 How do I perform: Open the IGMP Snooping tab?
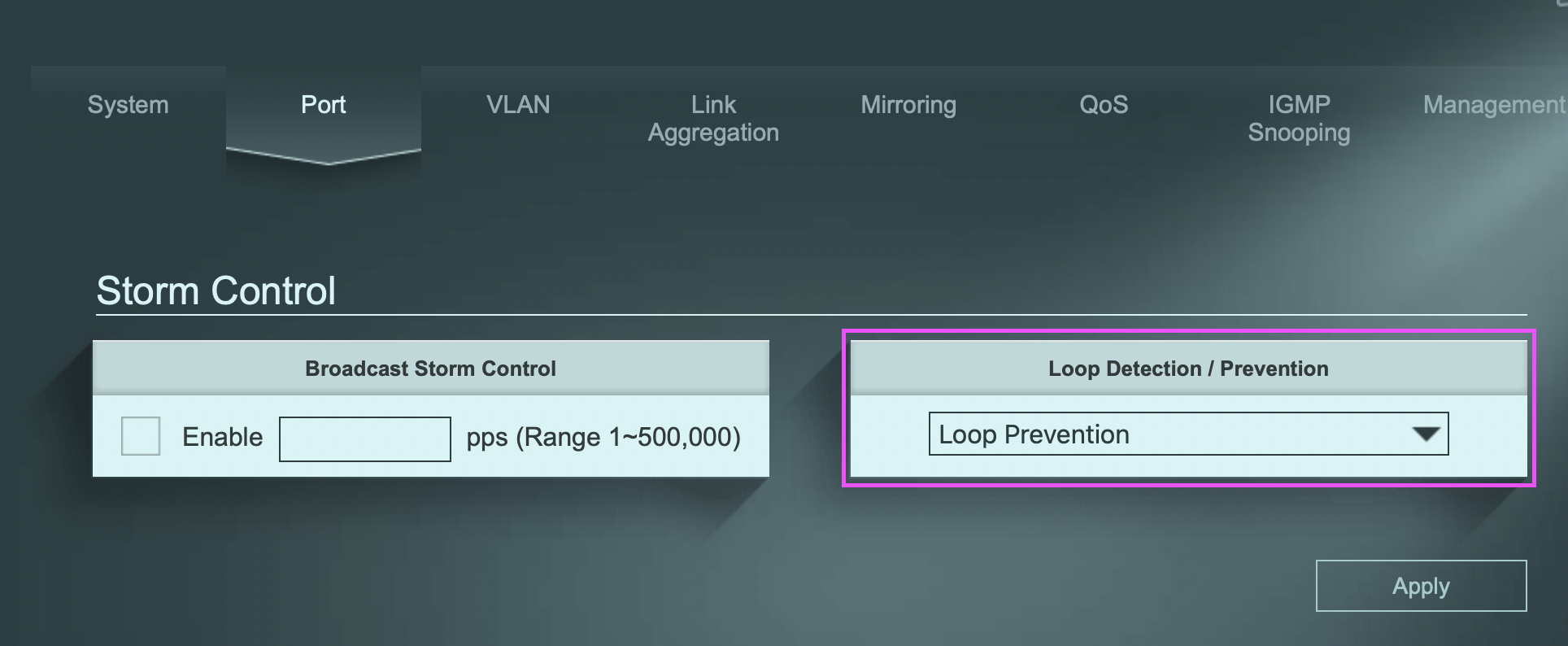(x=1298, y=118)
